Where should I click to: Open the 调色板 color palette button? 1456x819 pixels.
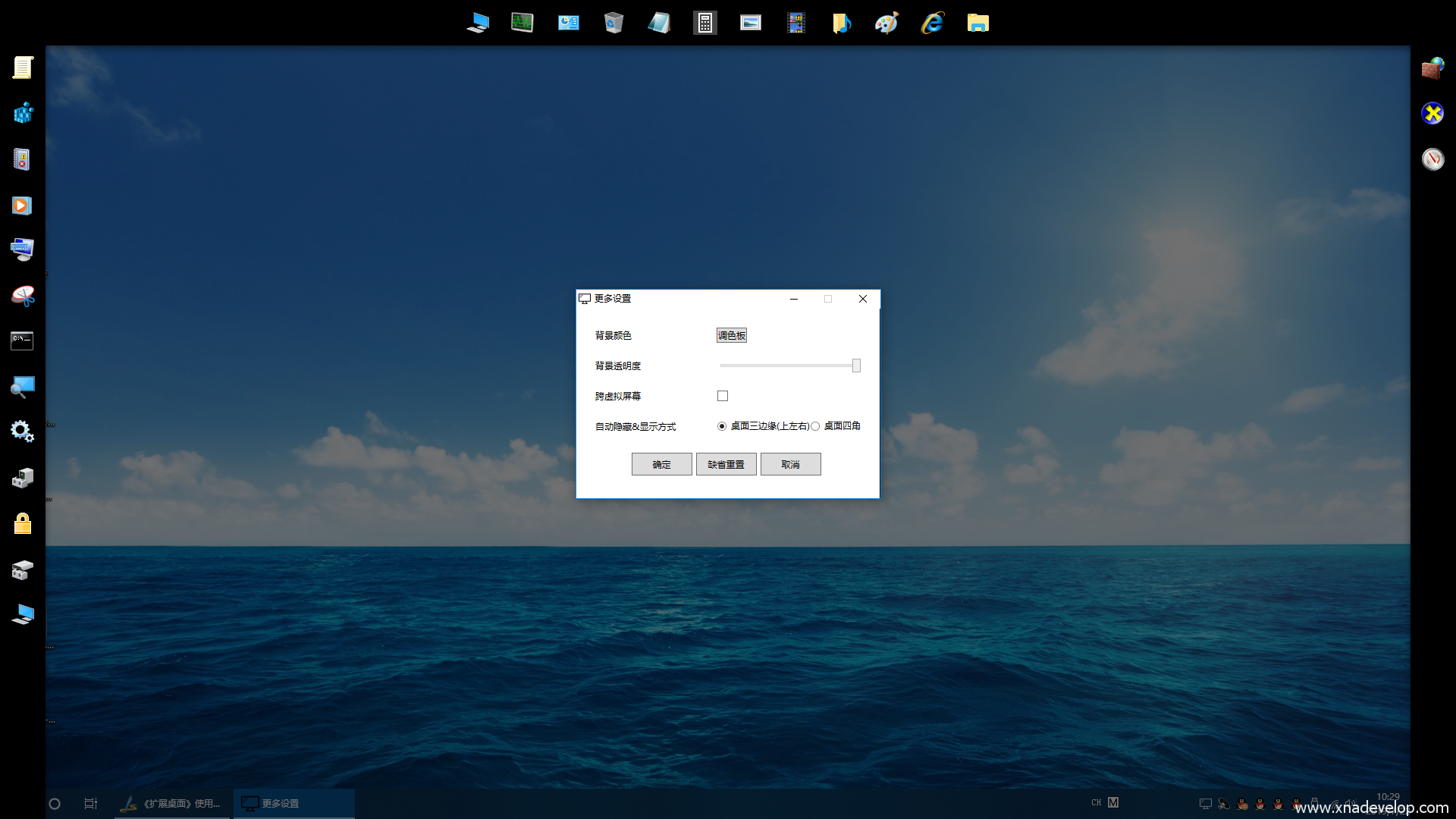pos(731,335)
